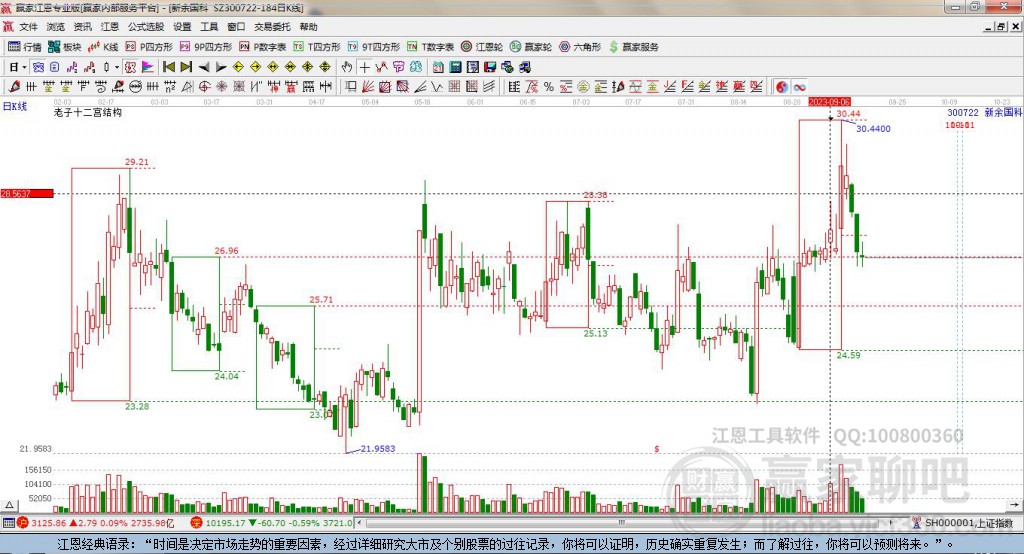
Task: Click the 日K线 label
Action: 15,106
